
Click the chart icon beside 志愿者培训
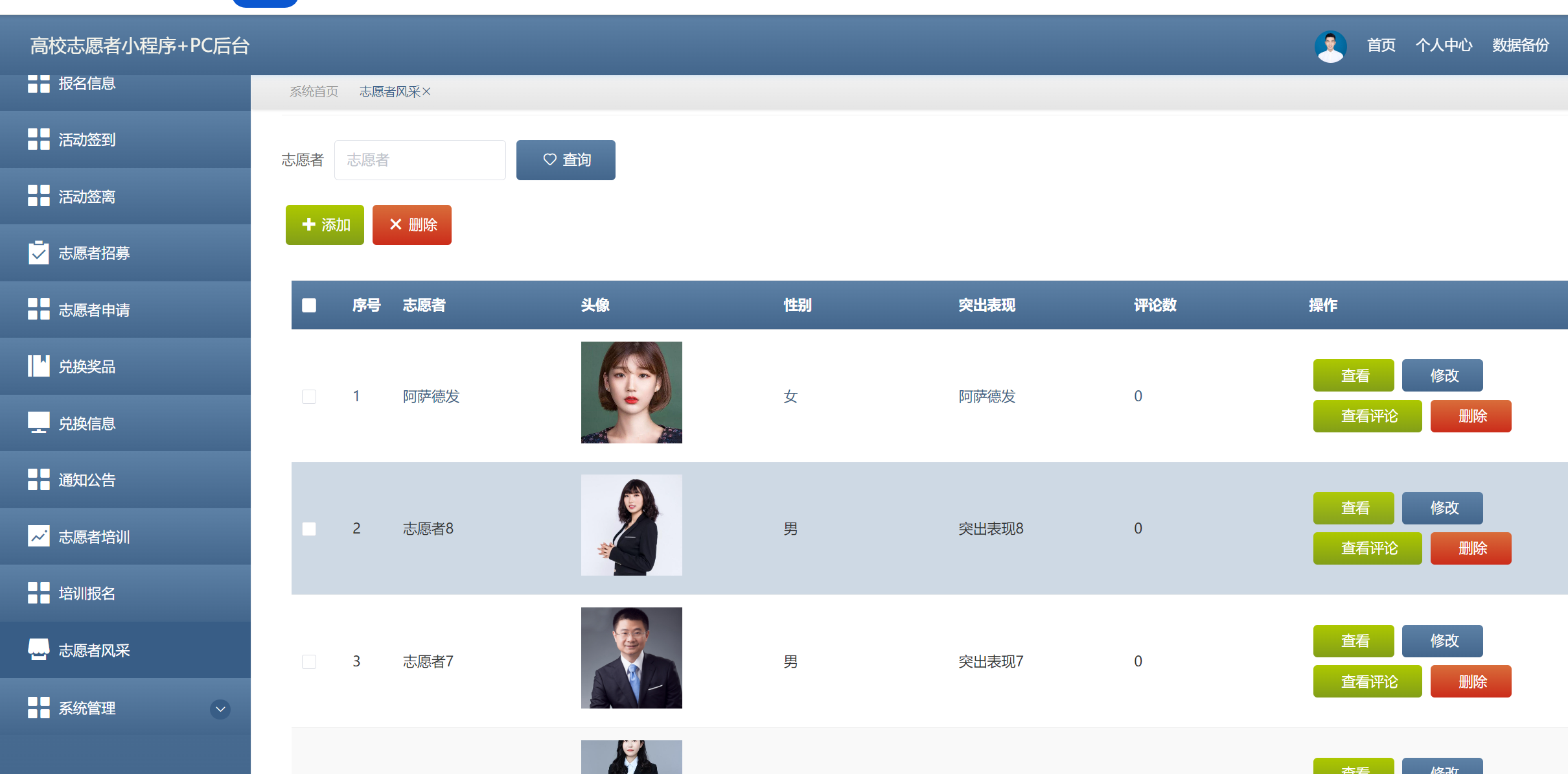click(39, 536)
